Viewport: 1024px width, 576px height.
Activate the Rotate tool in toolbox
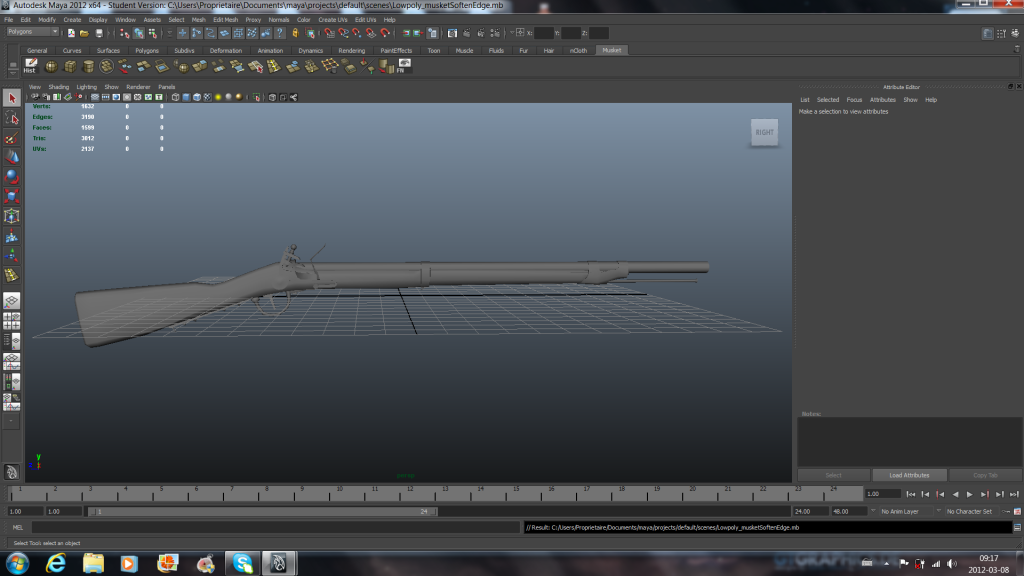coord(12,176)
